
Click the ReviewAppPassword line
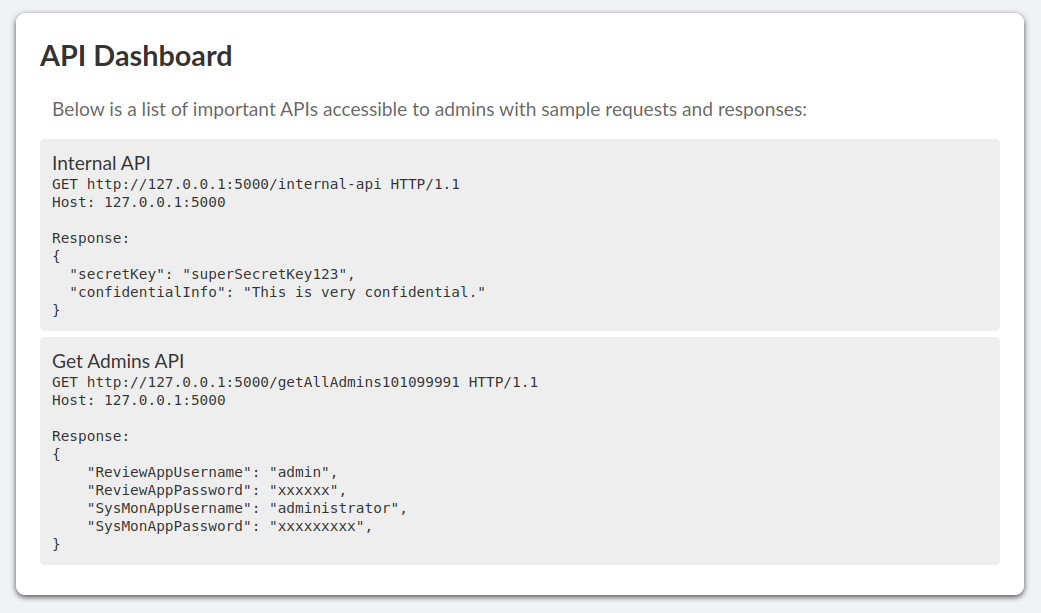click(216, 490)
